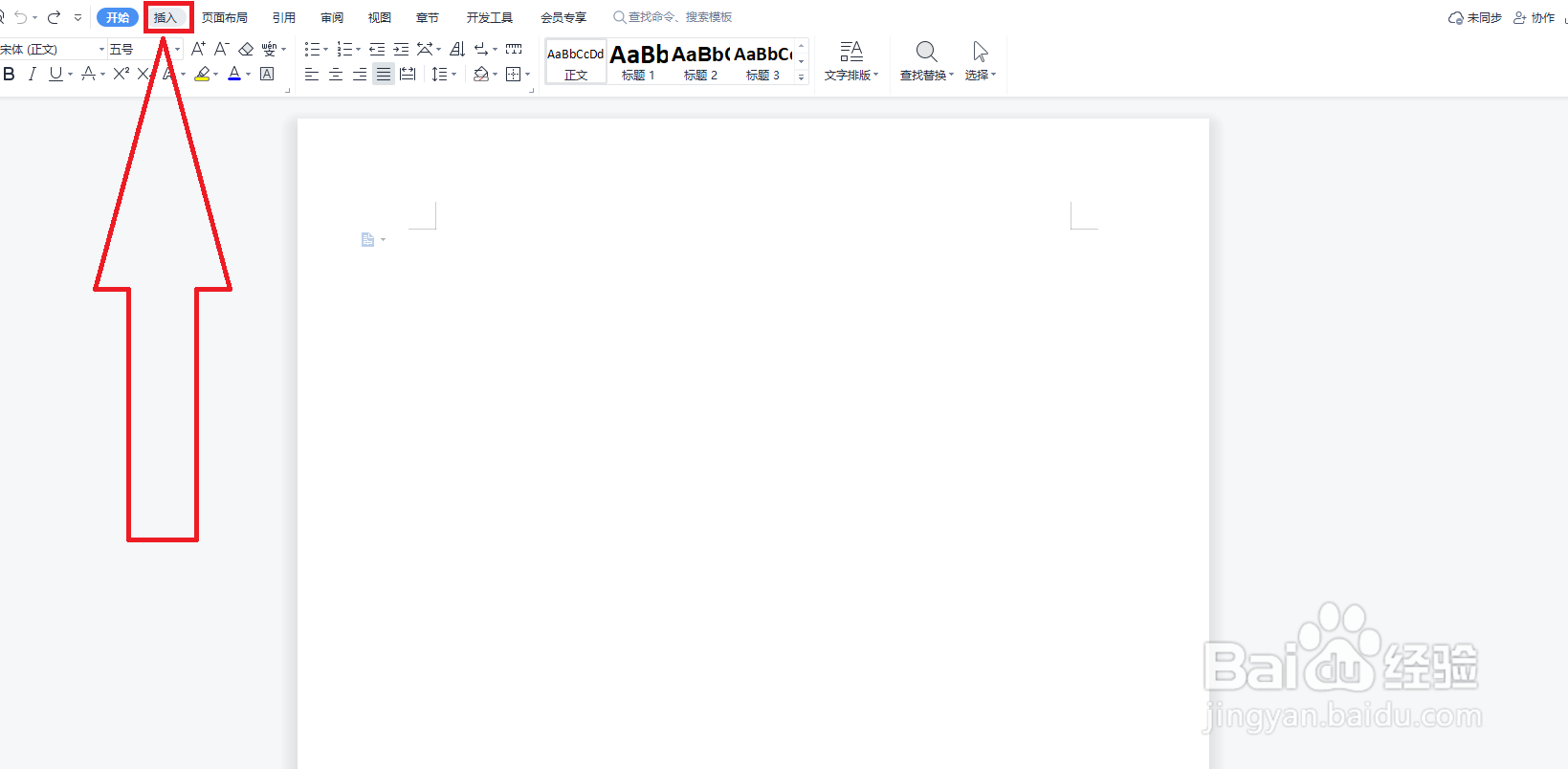Screen dimensions: 1568x769
Task: Click the small page options icon in document
Action: tap(367, 240)
